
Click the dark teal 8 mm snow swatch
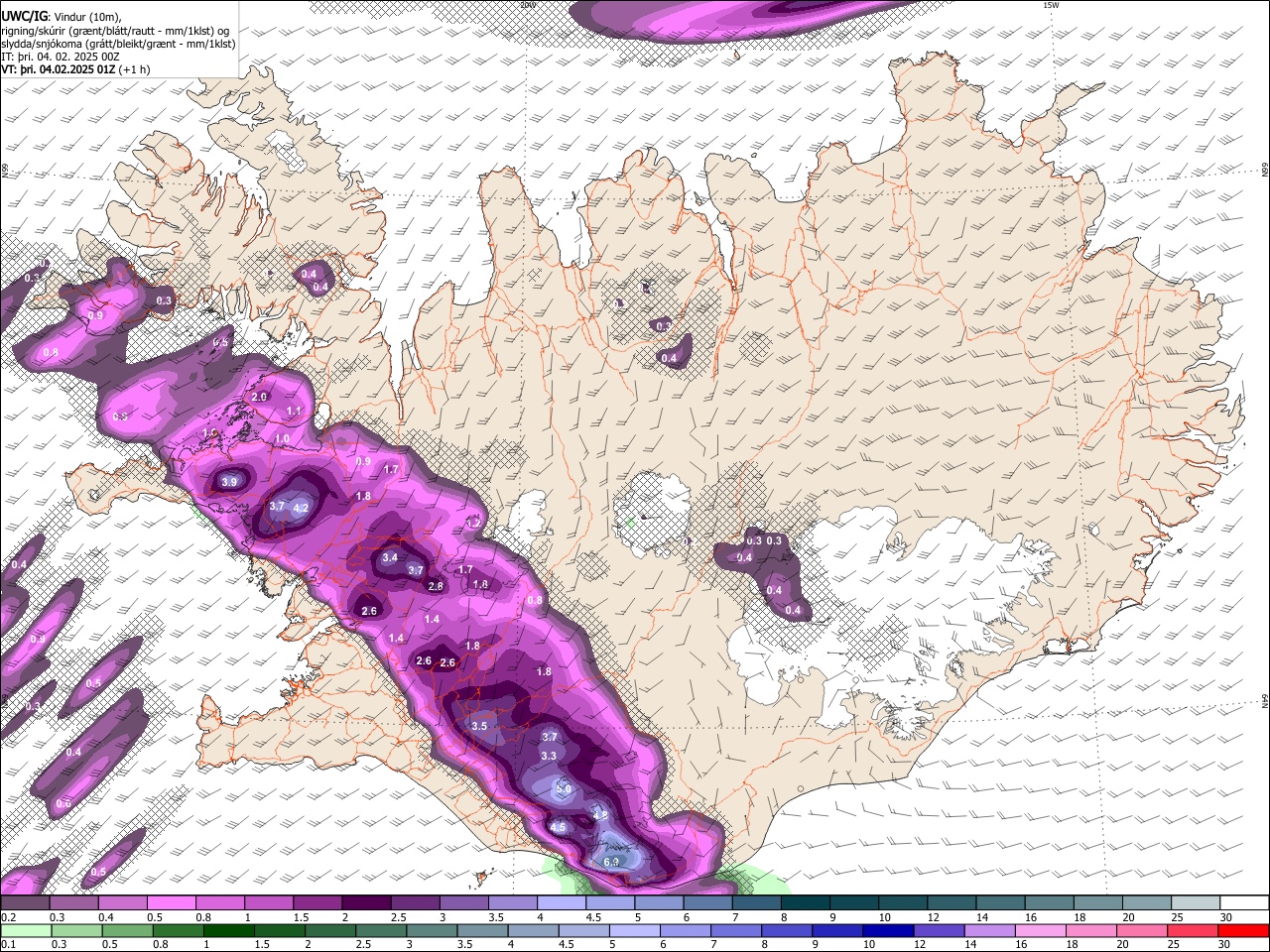(x=806, y=902)
